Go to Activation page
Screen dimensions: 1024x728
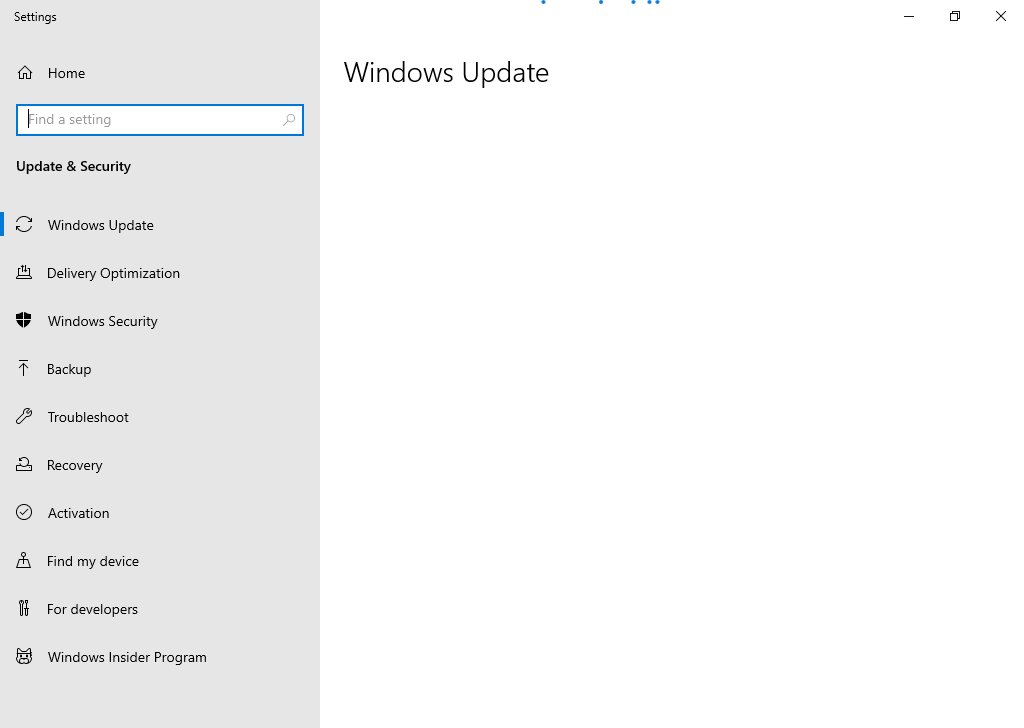(160, 513)
